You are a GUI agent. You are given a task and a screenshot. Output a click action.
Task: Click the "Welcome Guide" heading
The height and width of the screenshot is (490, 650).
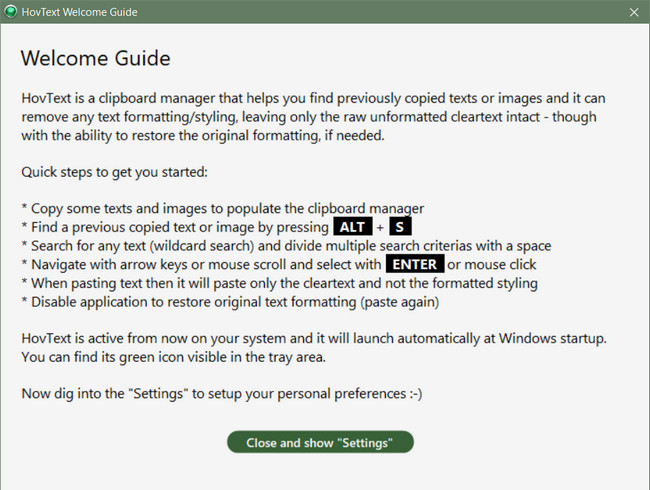[96, 58]
